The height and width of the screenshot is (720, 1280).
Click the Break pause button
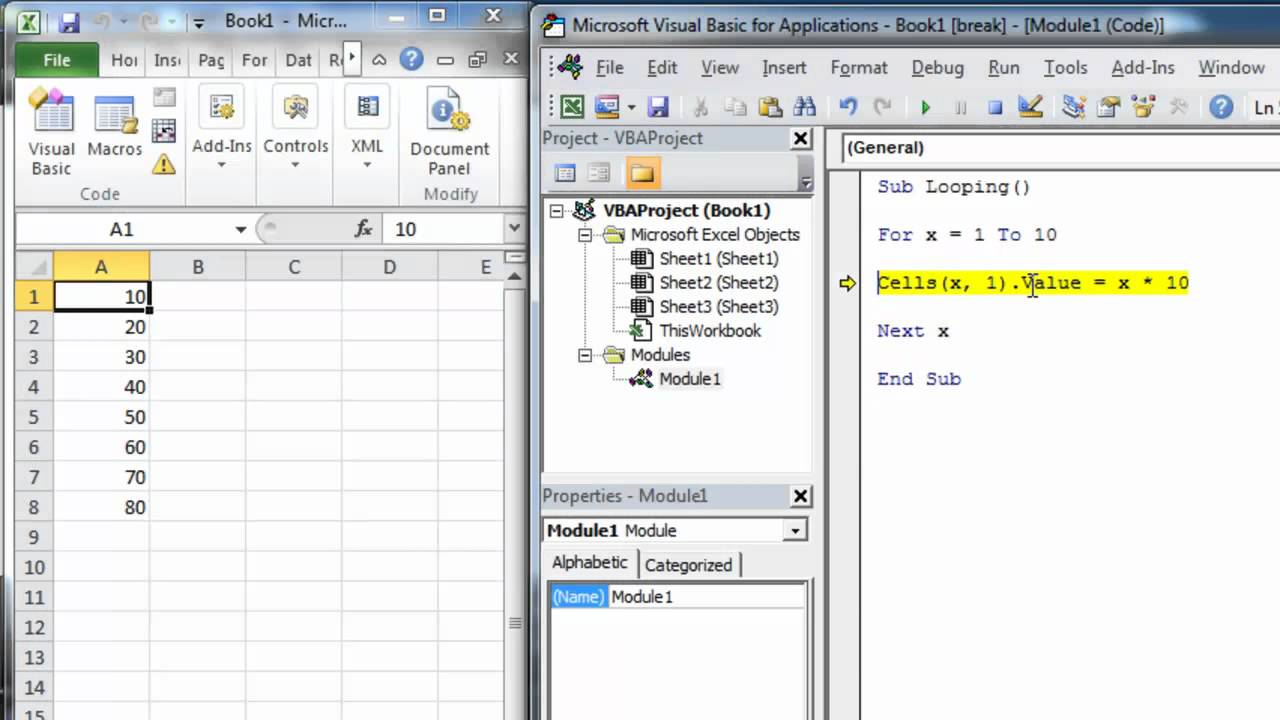pos(961,106)
